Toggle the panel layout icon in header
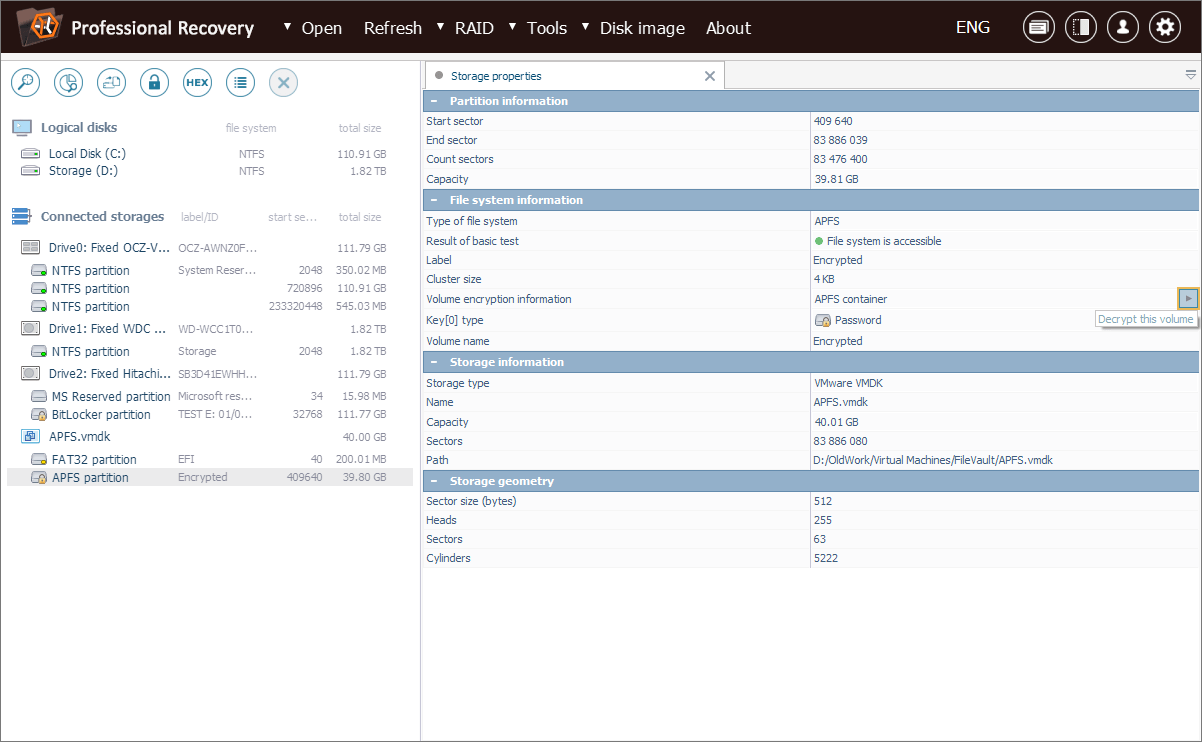The height and width of the screenshot is (742, 1202). pyautogui.click(x=1080, y=28)
